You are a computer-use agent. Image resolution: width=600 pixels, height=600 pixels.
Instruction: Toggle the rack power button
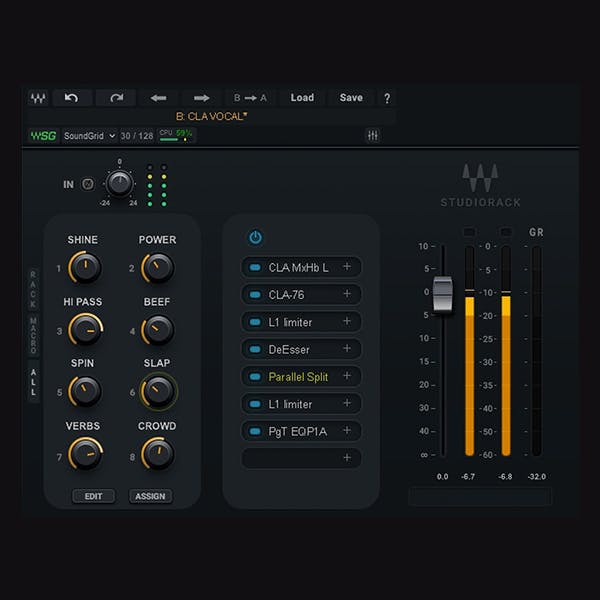coord(255,237)
